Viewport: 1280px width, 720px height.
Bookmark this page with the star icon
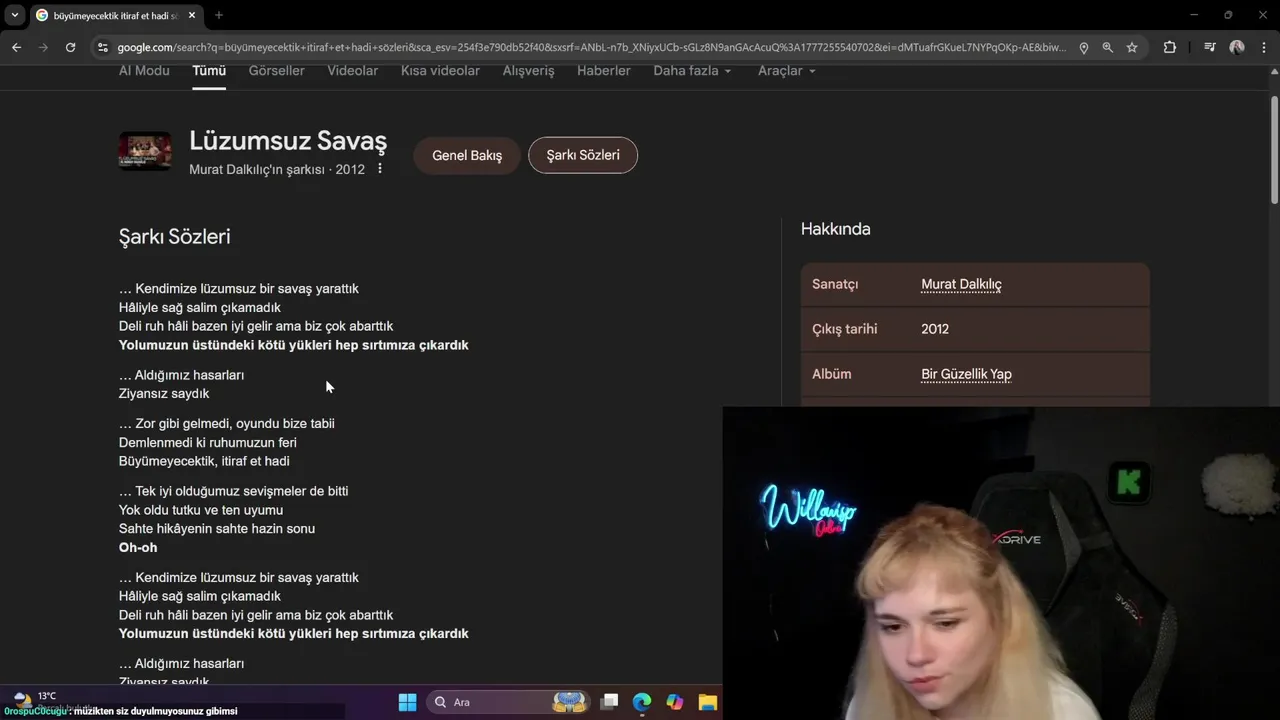point(1132,47)
